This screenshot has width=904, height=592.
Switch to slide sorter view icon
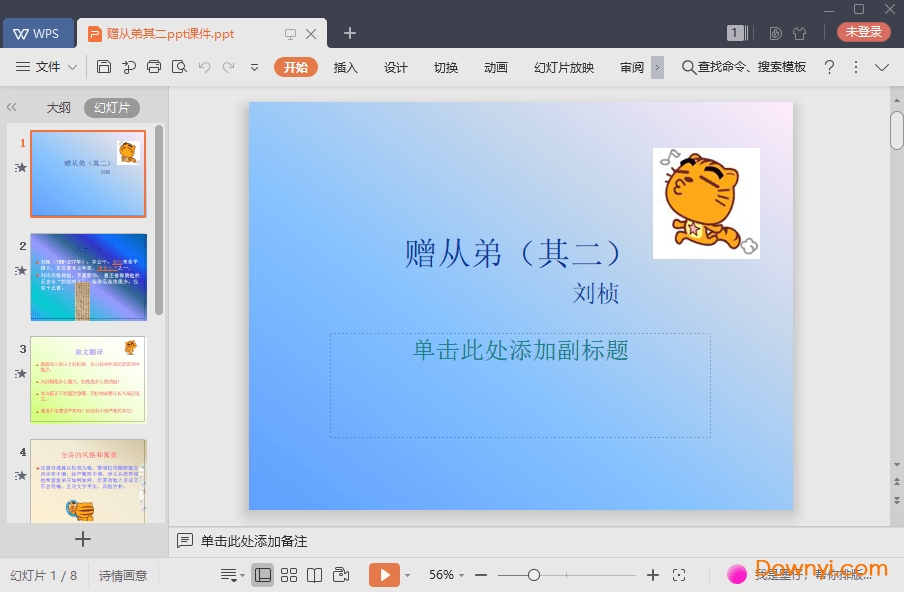click(288, 575)
